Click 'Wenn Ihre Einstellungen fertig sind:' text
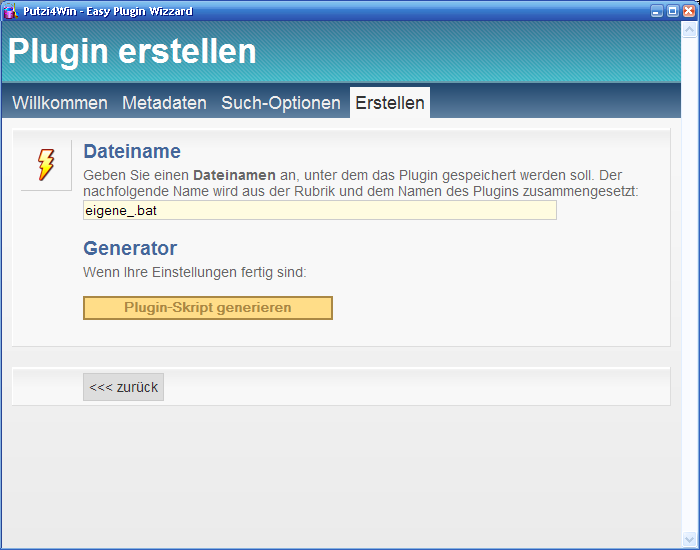This screenshot has width=700, height=550. click(195, 272)
